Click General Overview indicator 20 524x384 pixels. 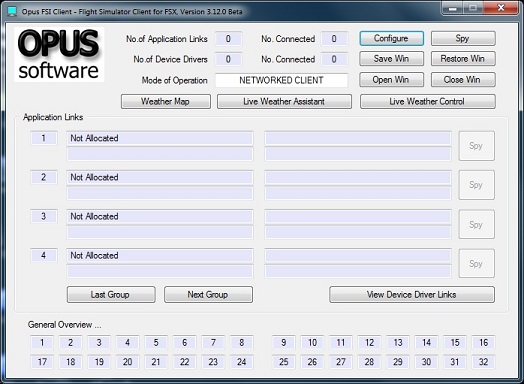click(127, 362)
